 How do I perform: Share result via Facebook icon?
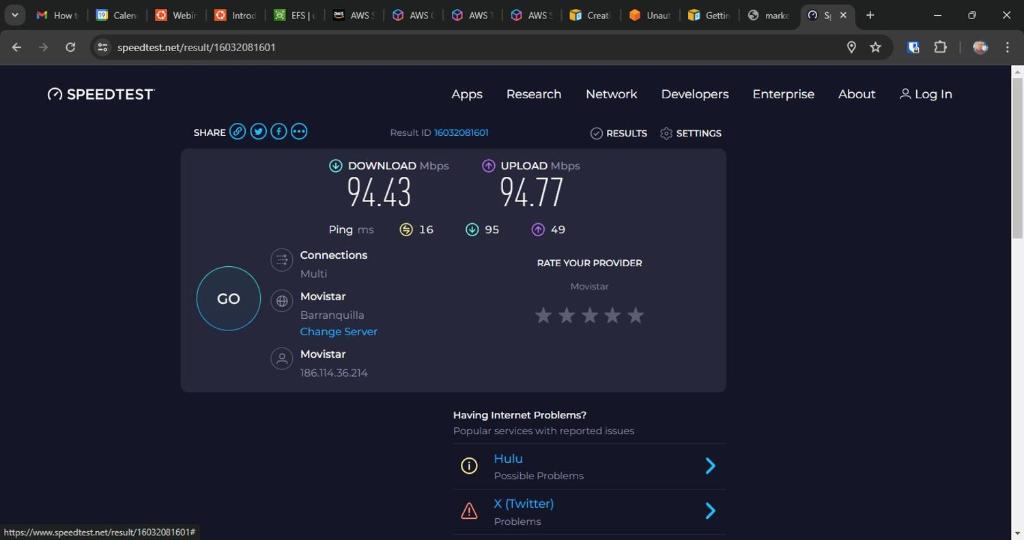(x=278, y=132)
